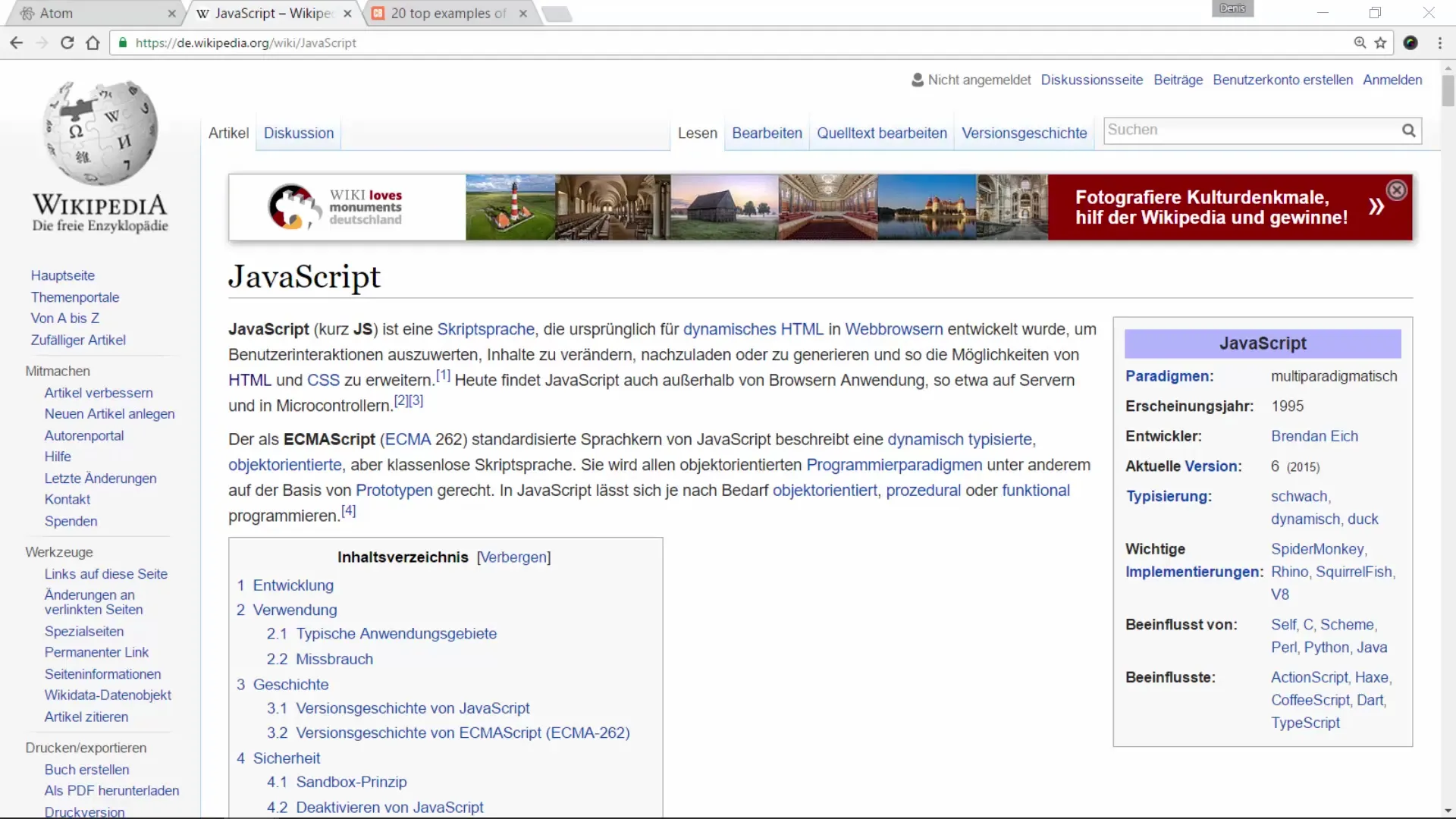Go to Hauptseite in the sidebar
The width and height of the screenshot is (1456, 819).
63,275
